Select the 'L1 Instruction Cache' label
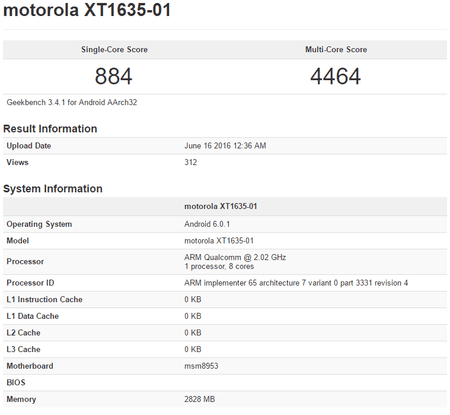Viewport: 450px width, 415px height. point(44,299)
